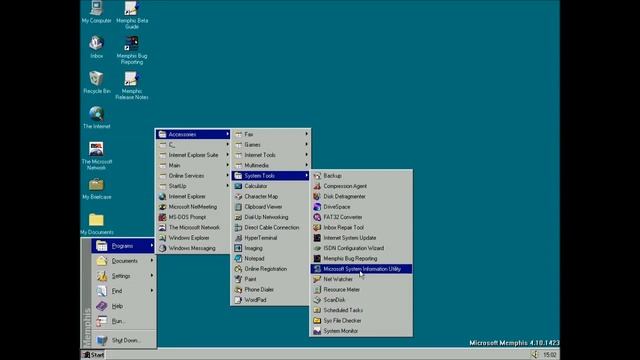Image resolution: width=640 pixels, height=360 pixels.
Task: Choose Shut Down... in start menu
Action: [x=123, y=340]
